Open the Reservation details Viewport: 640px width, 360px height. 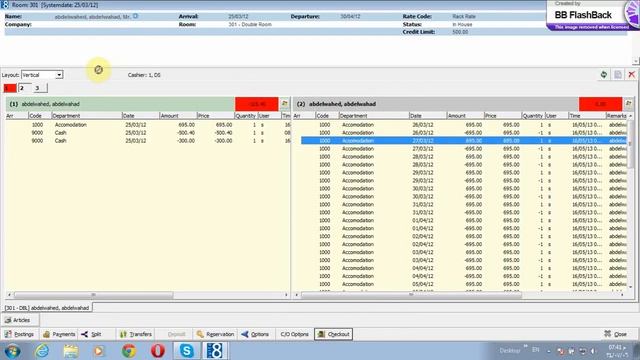[215, 334]
